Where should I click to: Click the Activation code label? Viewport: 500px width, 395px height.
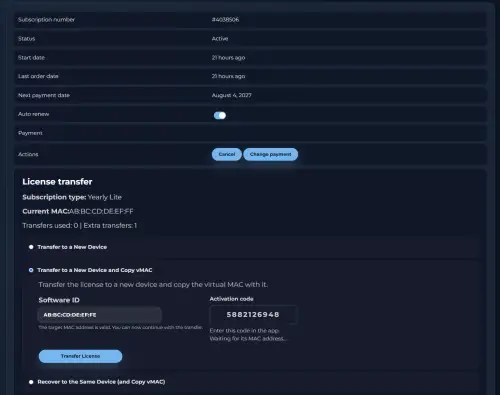tap(231, 299)
